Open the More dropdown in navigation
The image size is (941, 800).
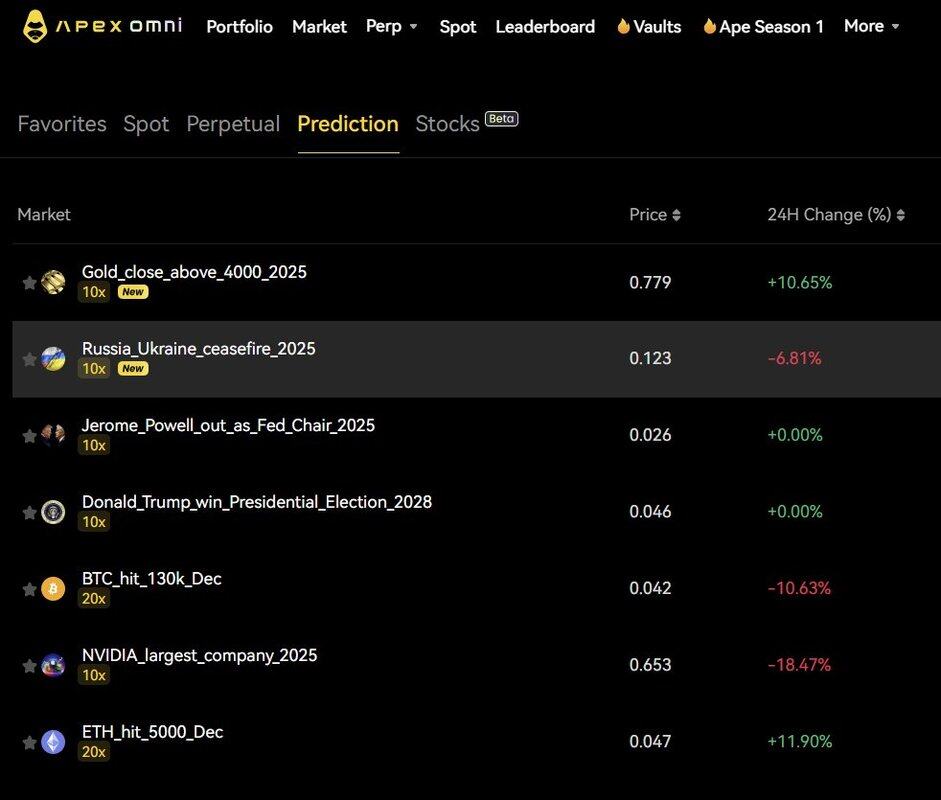point(871,26)
